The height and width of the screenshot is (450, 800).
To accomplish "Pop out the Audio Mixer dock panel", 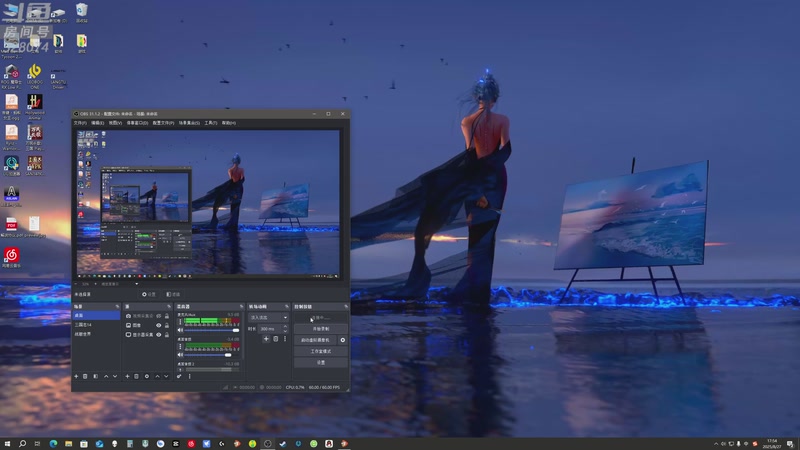I will [x=242, y=307].
